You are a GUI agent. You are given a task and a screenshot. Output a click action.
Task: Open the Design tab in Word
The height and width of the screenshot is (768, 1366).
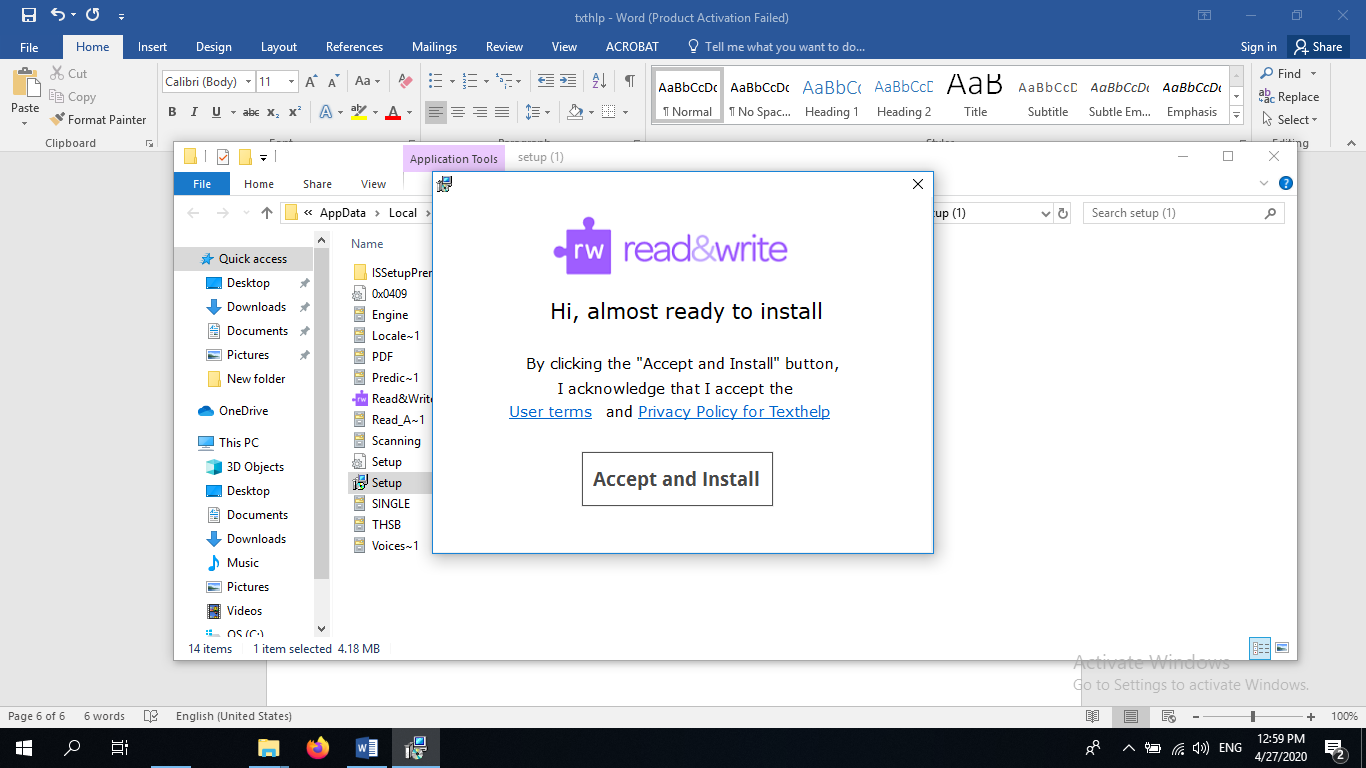213,47
